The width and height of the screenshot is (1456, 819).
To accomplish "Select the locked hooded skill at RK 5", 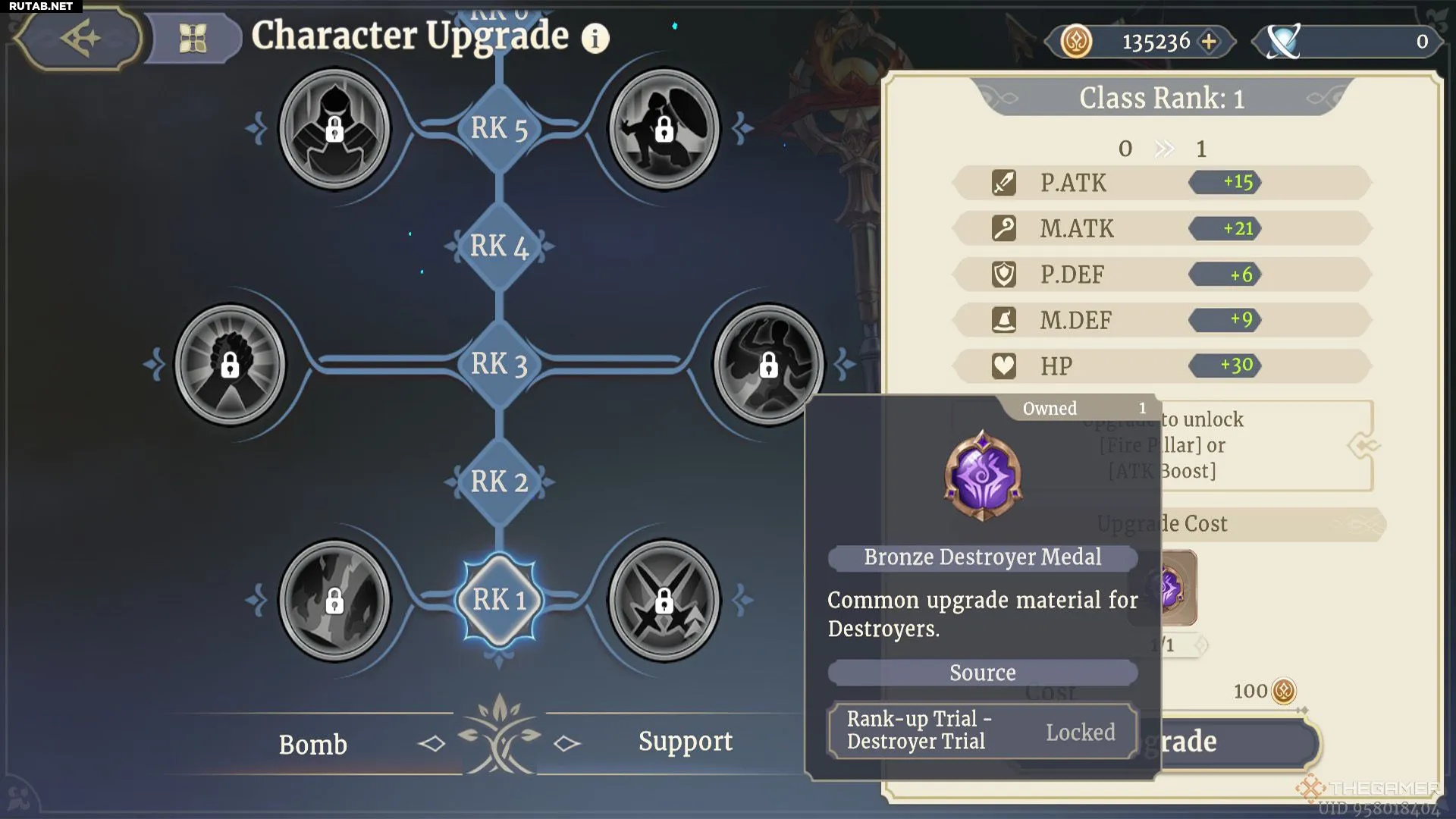I will click(334, 129).
